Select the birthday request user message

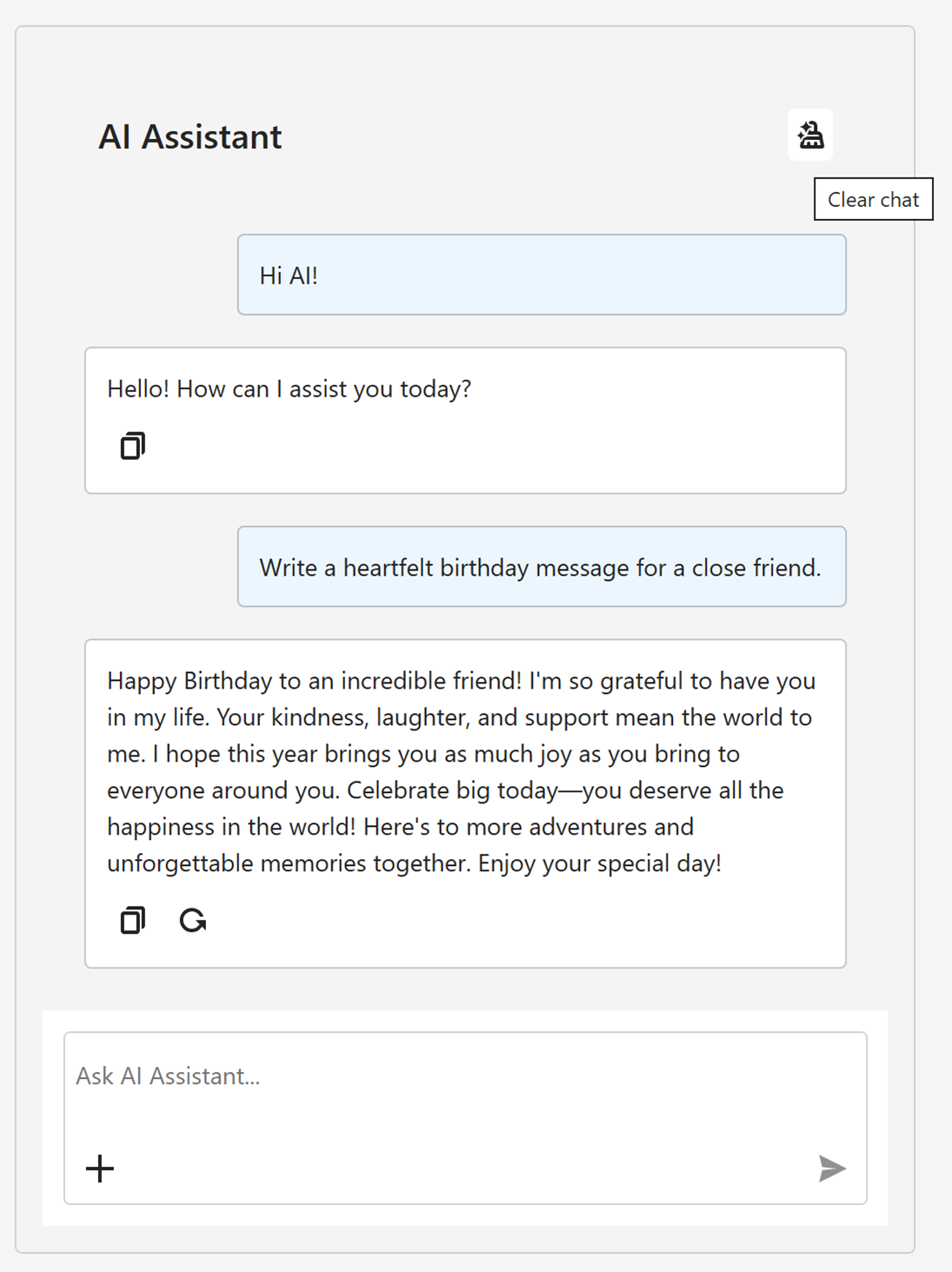[x=541, y=566]
